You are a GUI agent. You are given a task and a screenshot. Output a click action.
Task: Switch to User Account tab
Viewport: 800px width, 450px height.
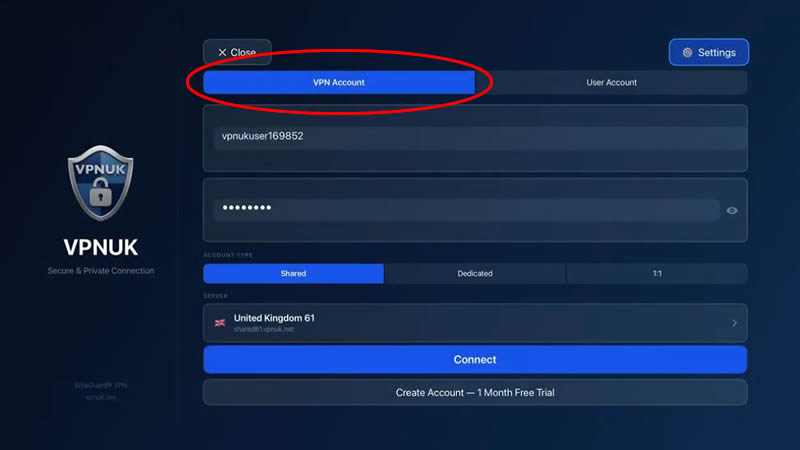pos(611,82)
